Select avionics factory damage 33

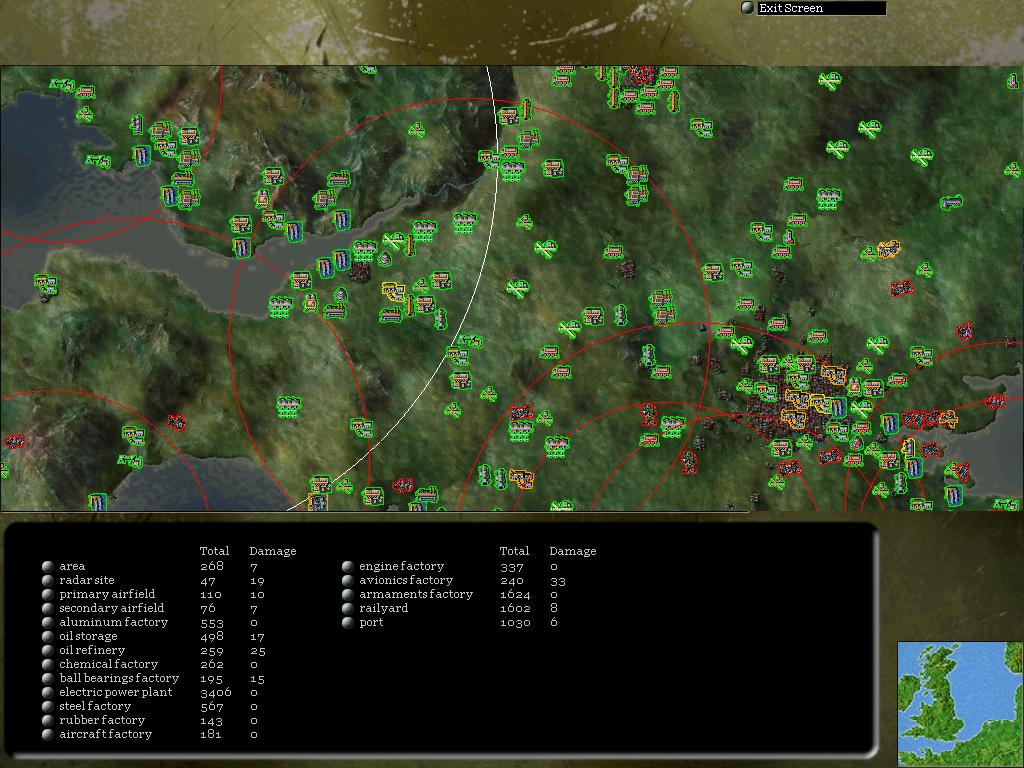[558, 581]
